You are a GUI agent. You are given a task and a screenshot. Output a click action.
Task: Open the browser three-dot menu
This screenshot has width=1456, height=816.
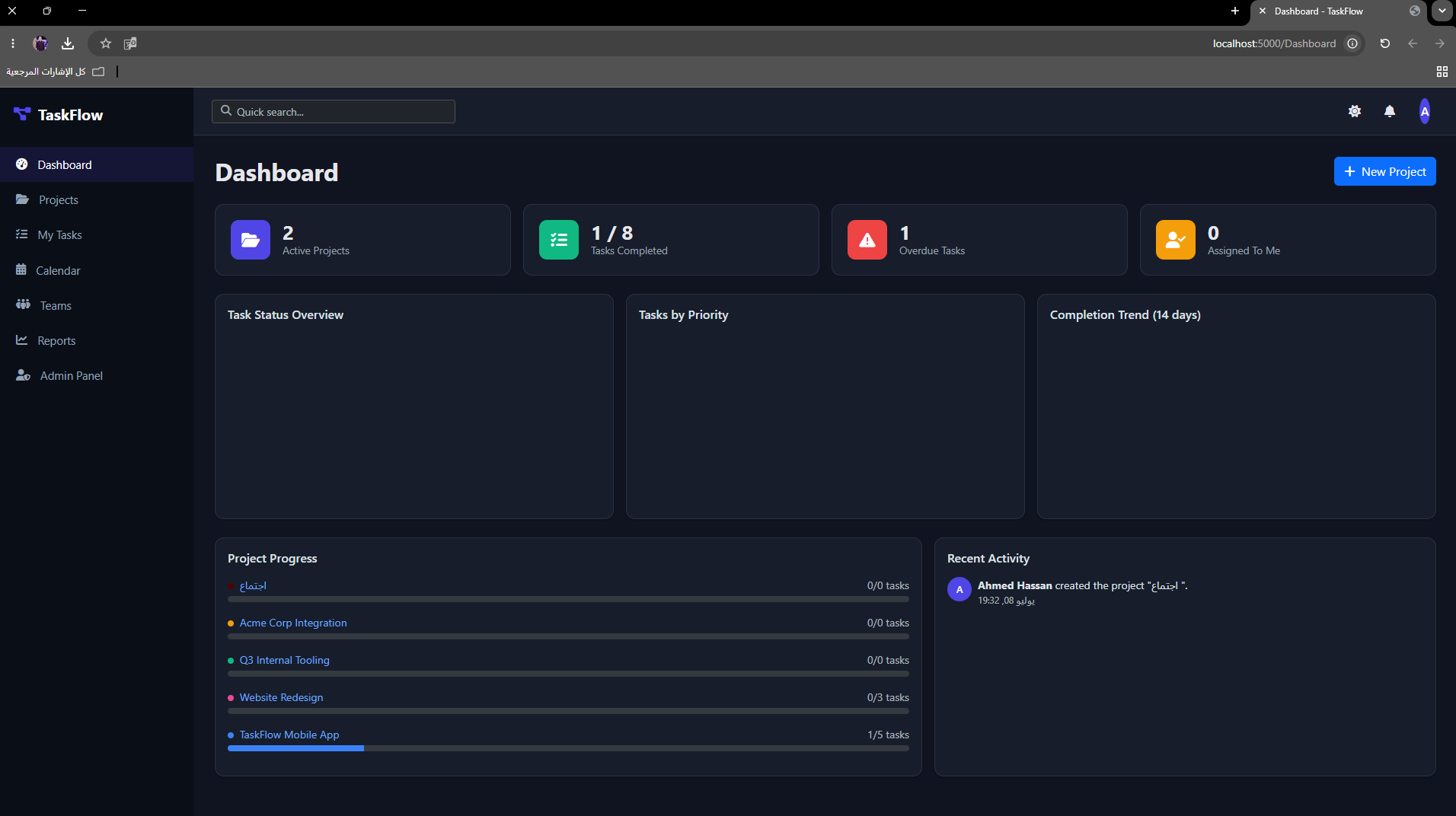(x=13, y=43)
